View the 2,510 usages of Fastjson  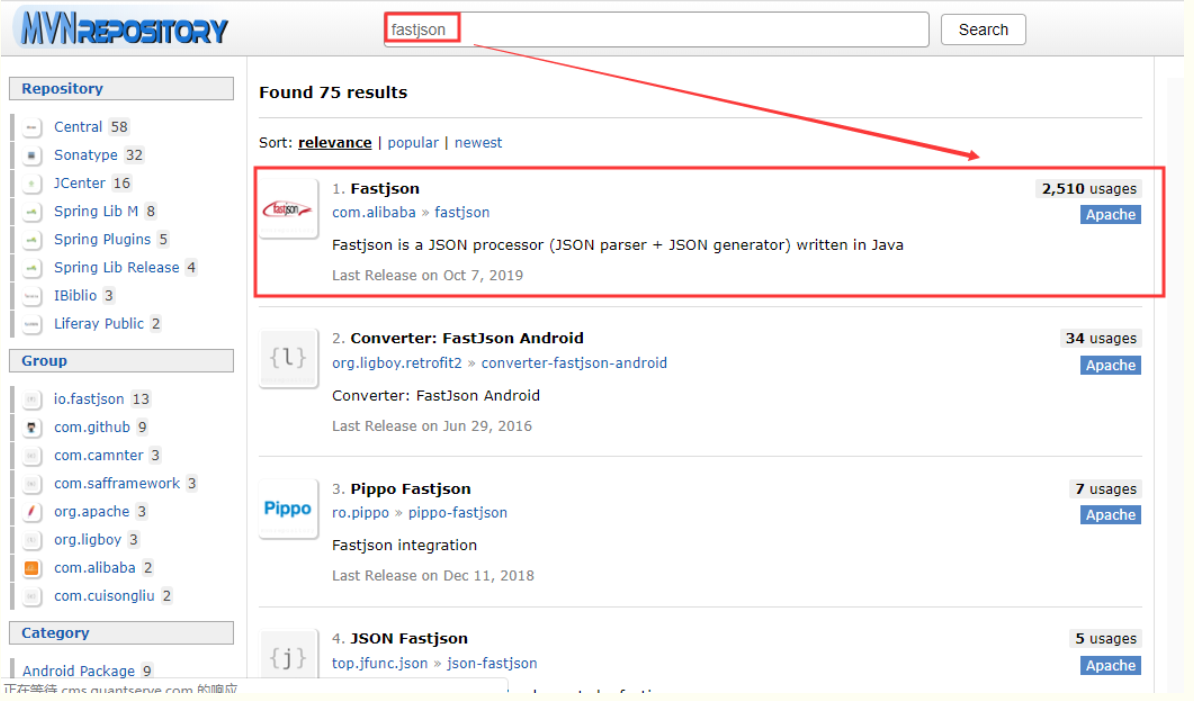[x=1089, y=189]
